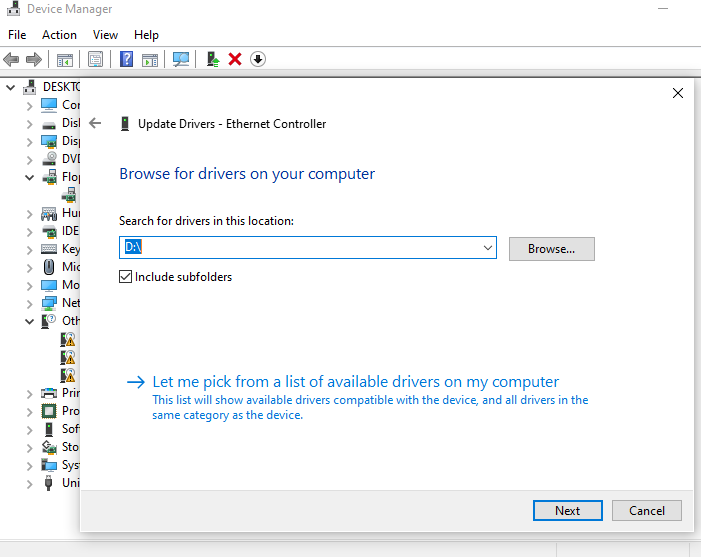Image resolution: width=701 pixels, height=557 pixels.
Task: Click the red X Uninstall device icon
Action: click(235, 60)
